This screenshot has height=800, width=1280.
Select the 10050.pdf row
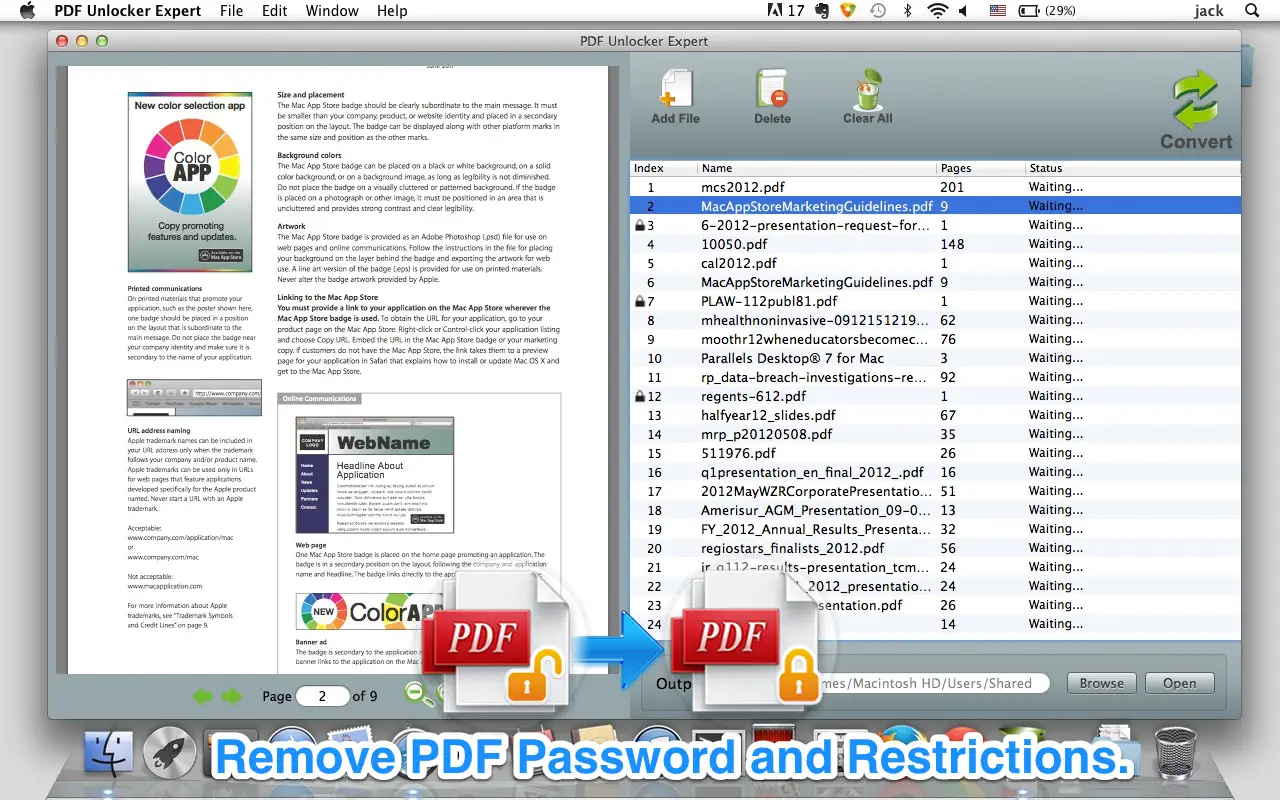tap(935, 244)
